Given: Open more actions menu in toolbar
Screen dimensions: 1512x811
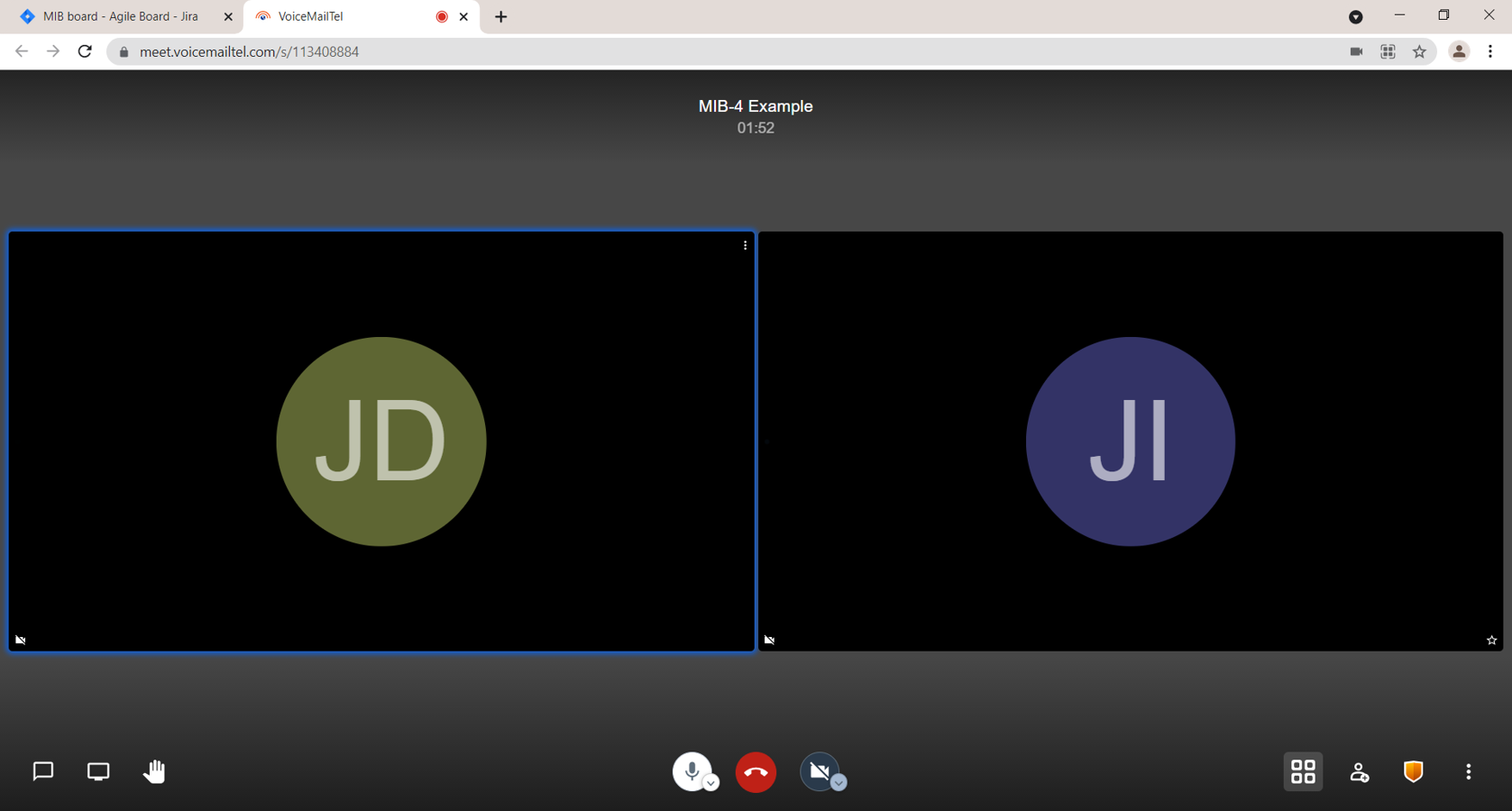Looking at the screenshot, I should (1468, 771).
